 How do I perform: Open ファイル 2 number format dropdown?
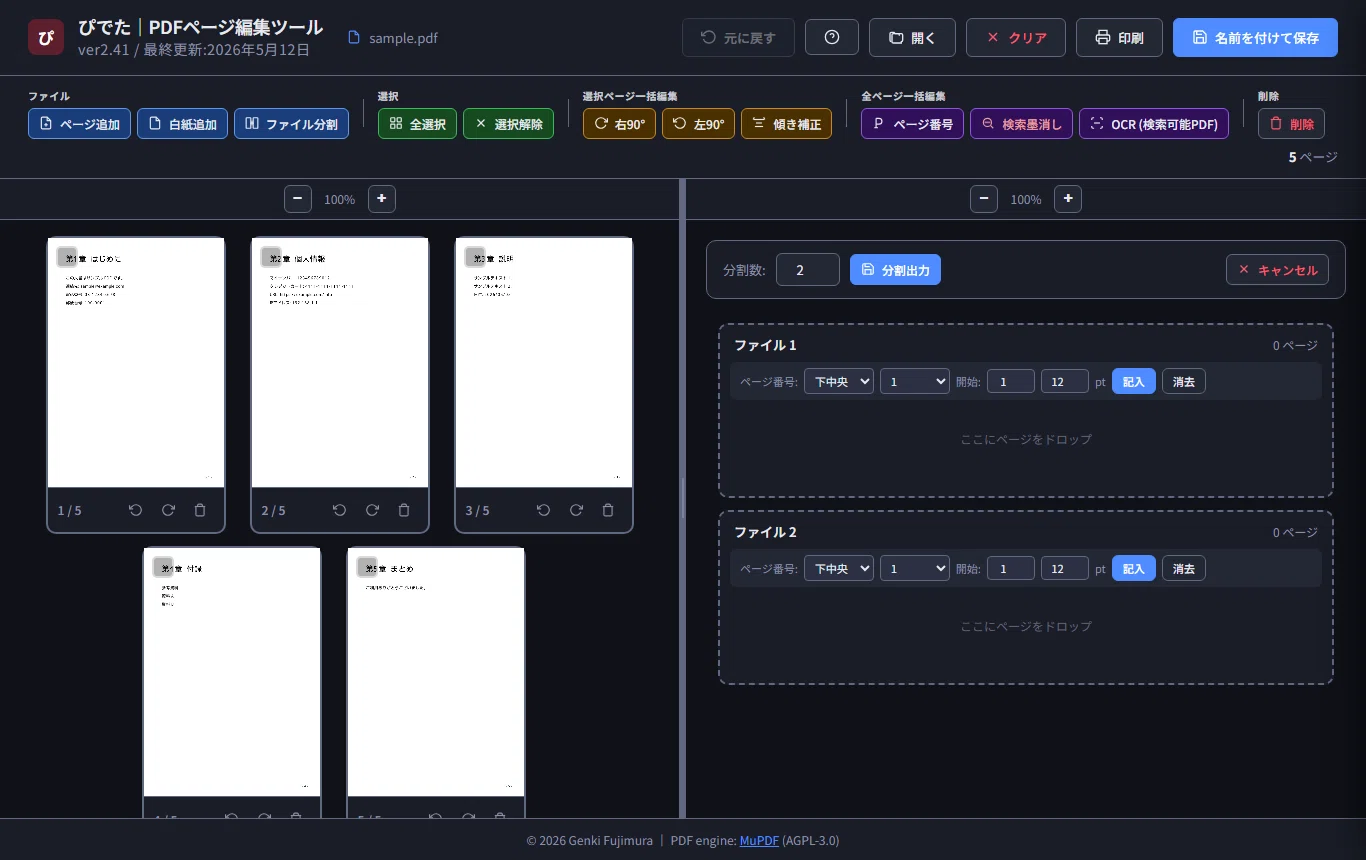[x=915, y=568]
